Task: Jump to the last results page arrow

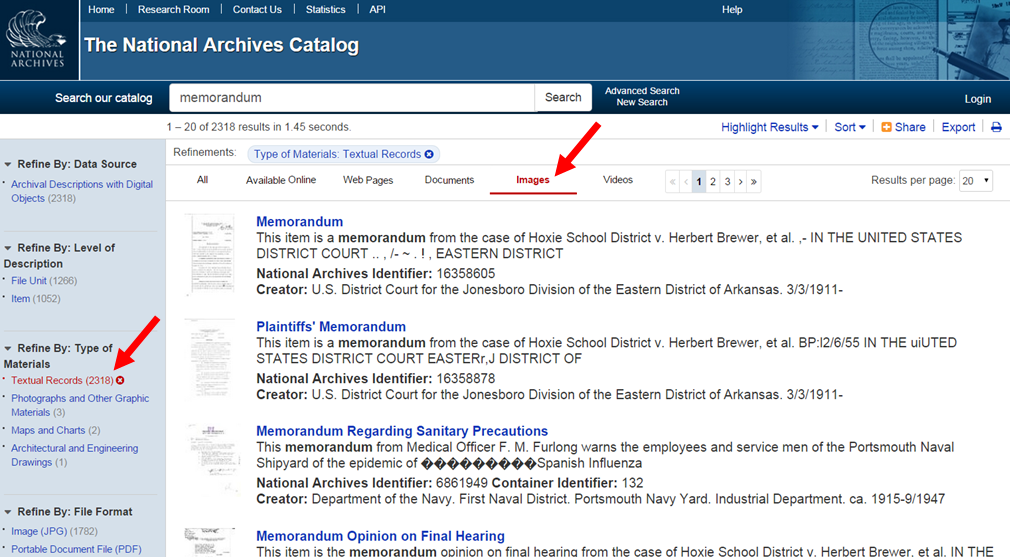Action: tap(754, 182)
